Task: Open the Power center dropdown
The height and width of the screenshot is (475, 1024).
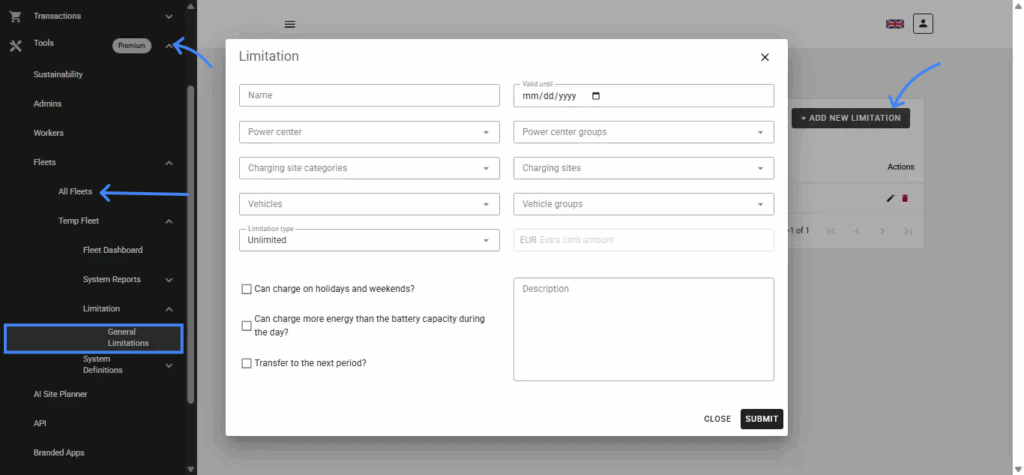Action: tap(369, 132)
